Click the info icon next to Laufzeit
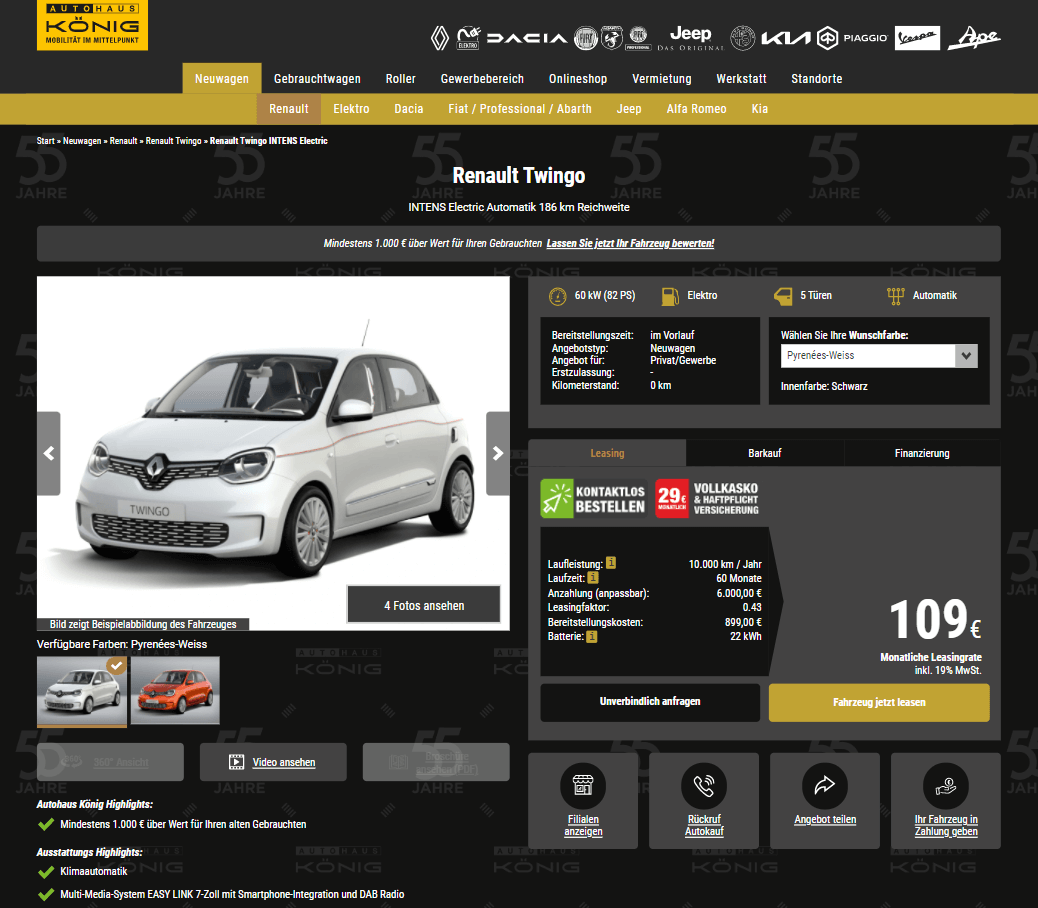The height and width of the screenshot is (908, 1038). tap(593, 577)
